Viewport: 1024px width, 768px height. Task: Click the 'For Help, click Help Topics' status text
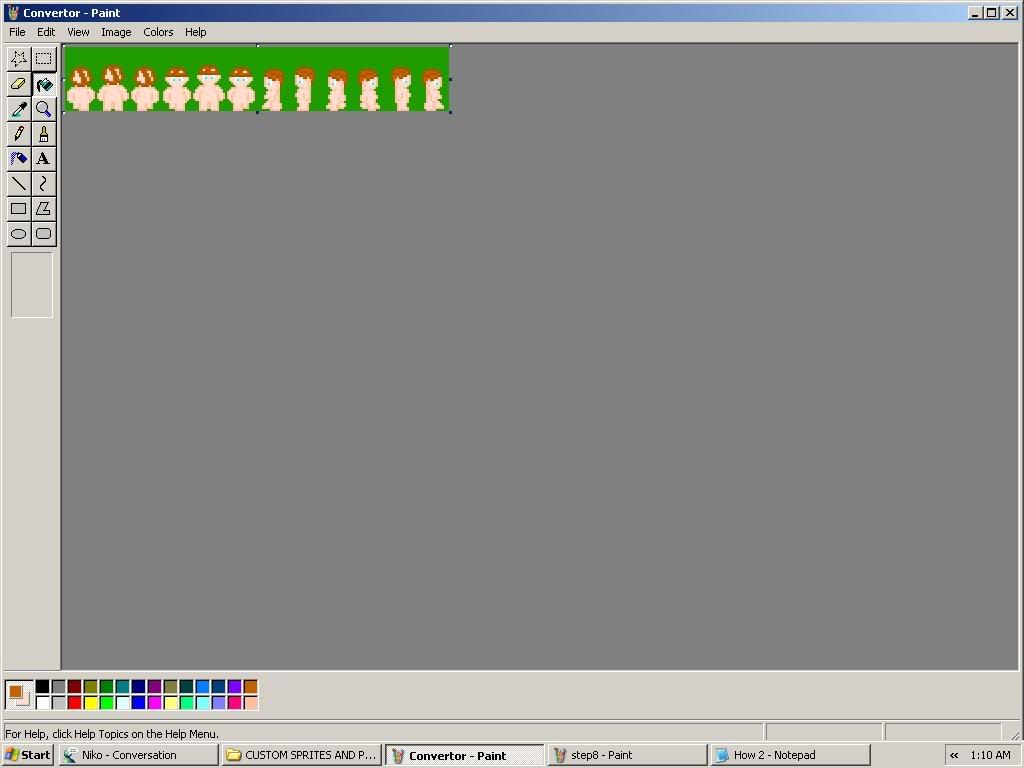(x=112, y=734)
